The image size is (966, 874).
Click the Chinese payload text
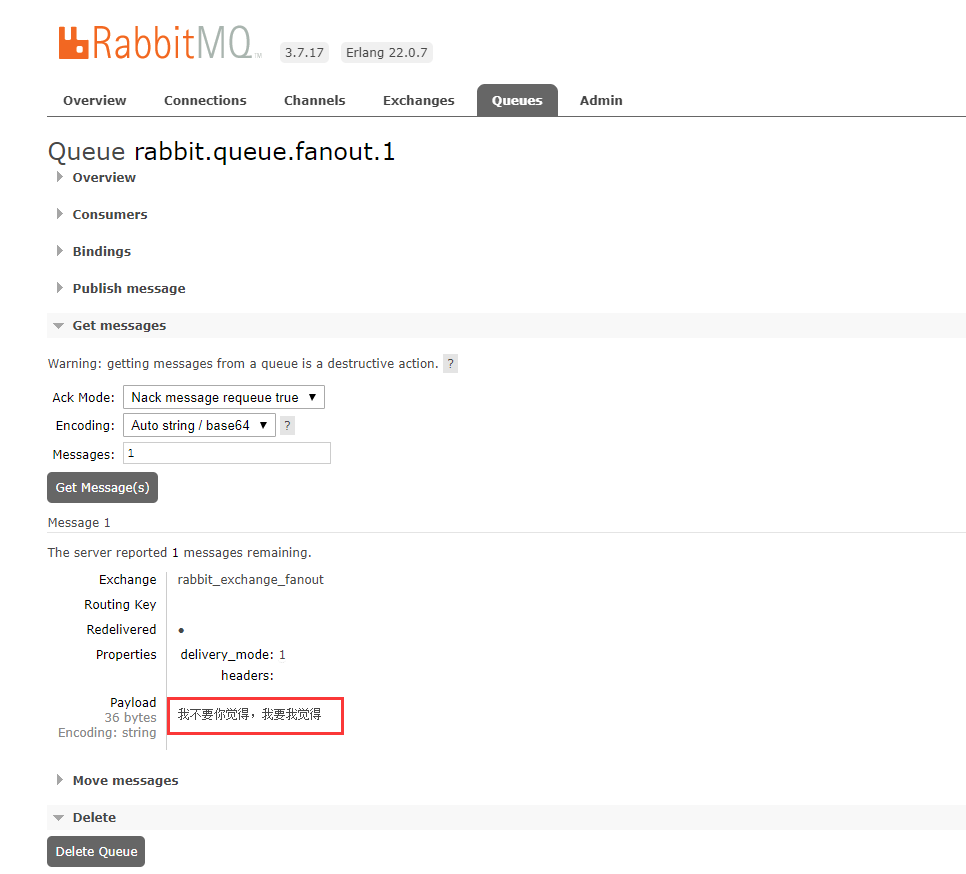250,714
